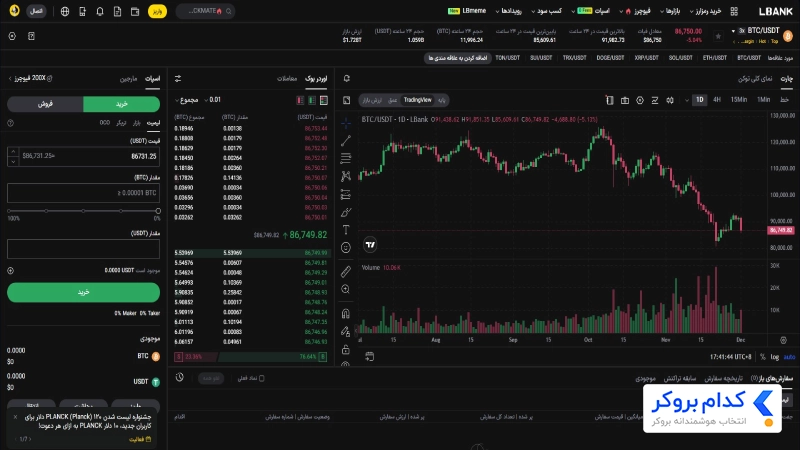
Task: Show only sell orders order book view
Action: (x=300, y=100)
